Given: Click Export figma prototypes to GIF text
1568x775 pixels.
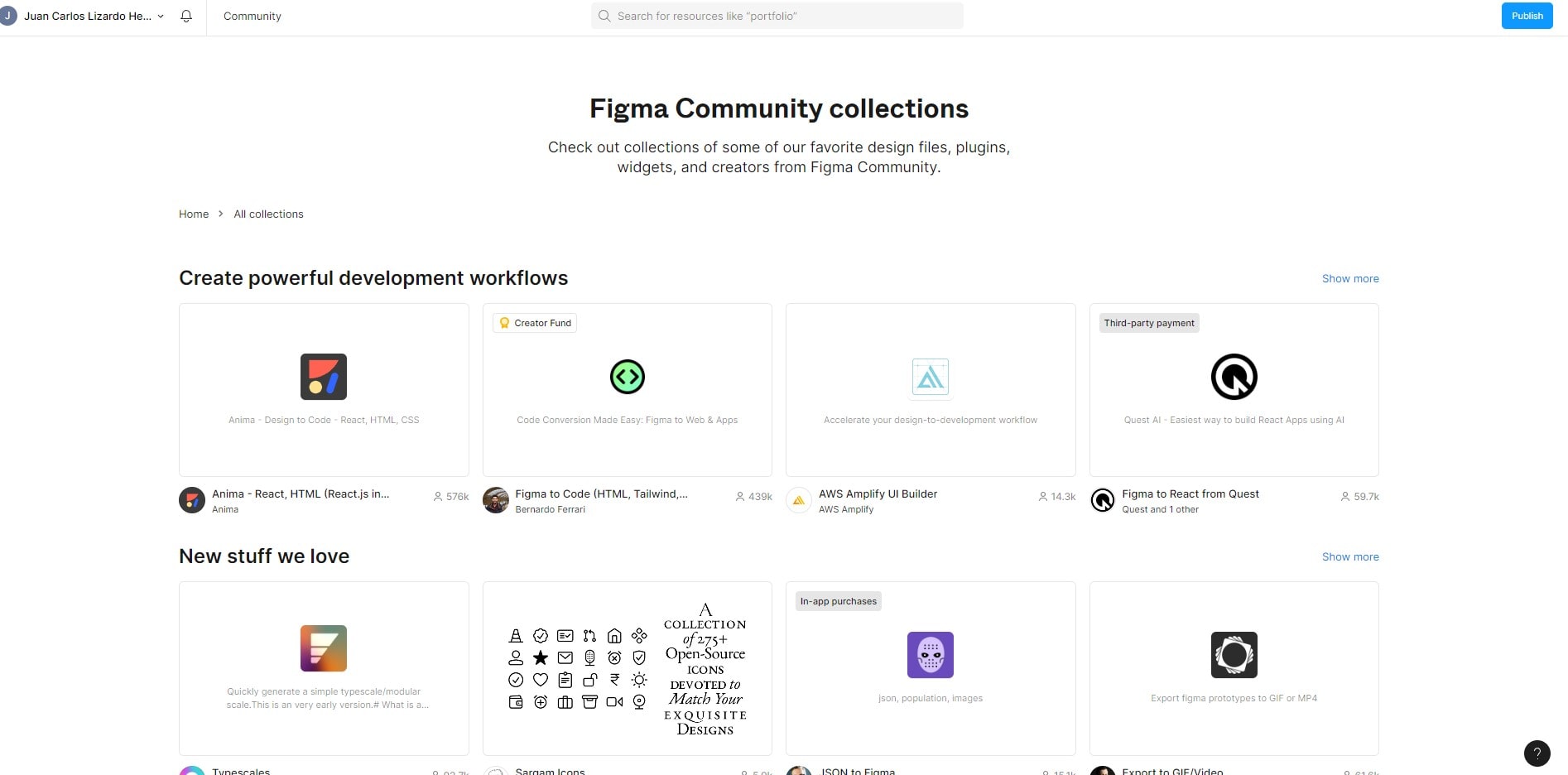Looking at the screenshot, I should [1234, 698].
